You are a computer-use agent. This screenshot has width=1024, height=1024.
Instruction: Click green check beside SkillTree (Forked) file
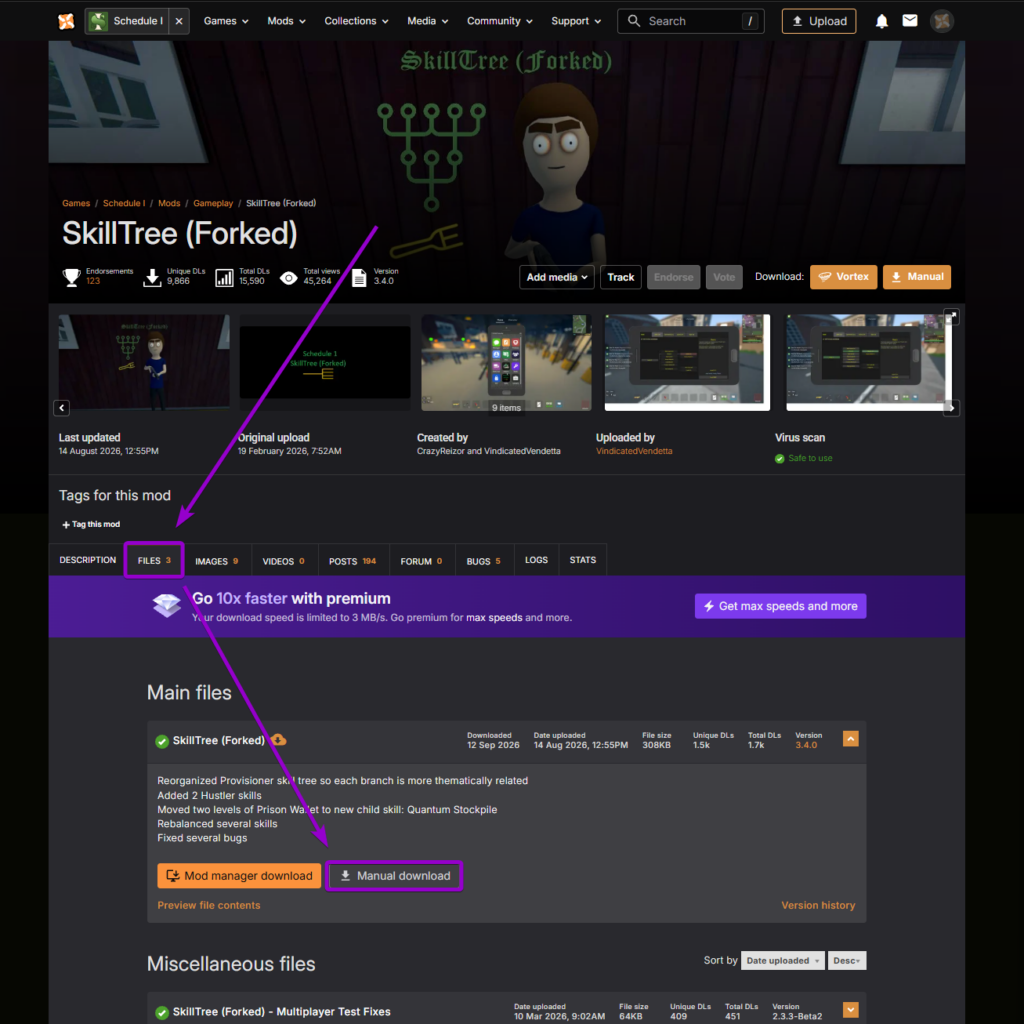[162, 741]
